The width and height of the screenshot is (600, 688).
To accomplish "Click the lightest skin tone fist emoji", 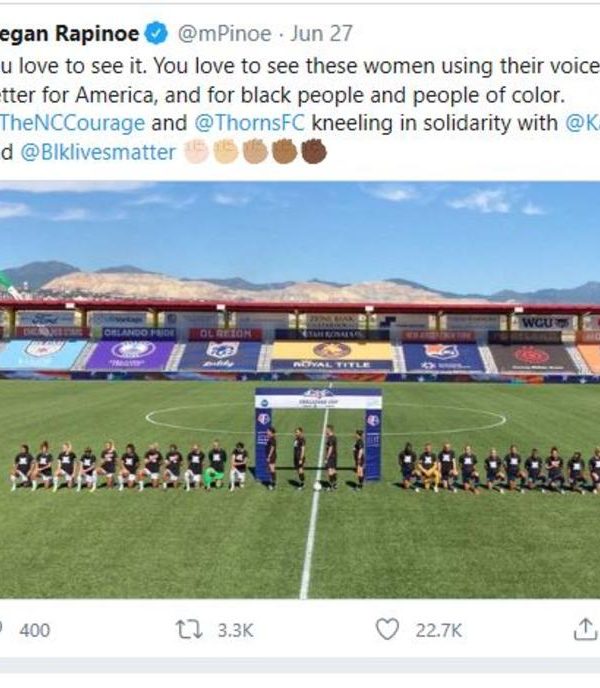I will 196,151.
